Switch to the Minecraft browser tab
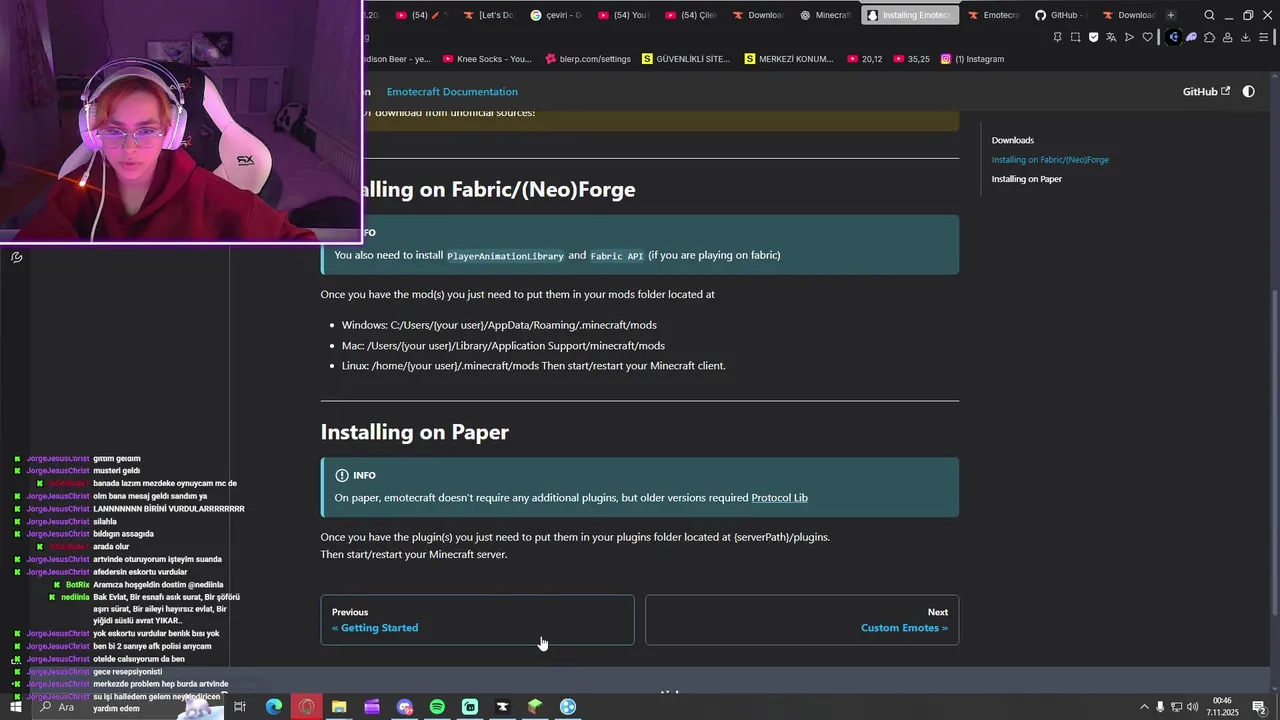The image size is (1280, 720). pos(826,15)
